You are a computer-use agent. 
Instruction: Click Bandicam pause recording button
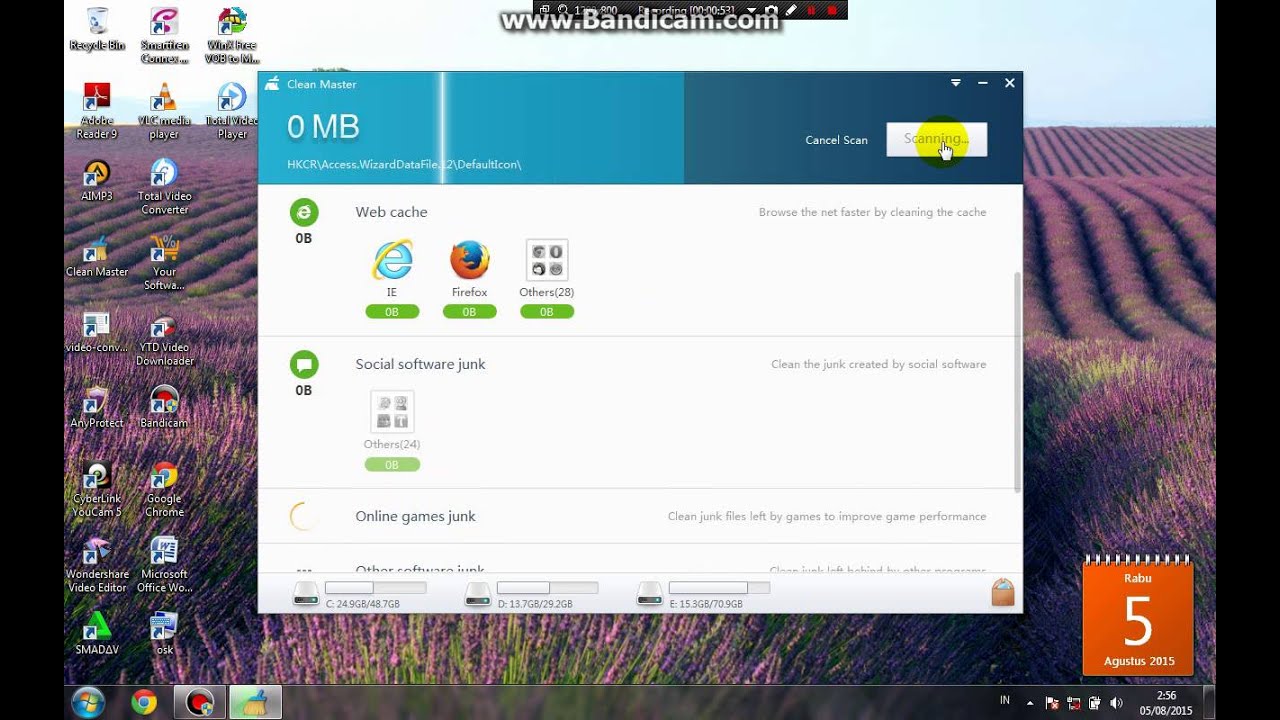(x=811, y=10)
